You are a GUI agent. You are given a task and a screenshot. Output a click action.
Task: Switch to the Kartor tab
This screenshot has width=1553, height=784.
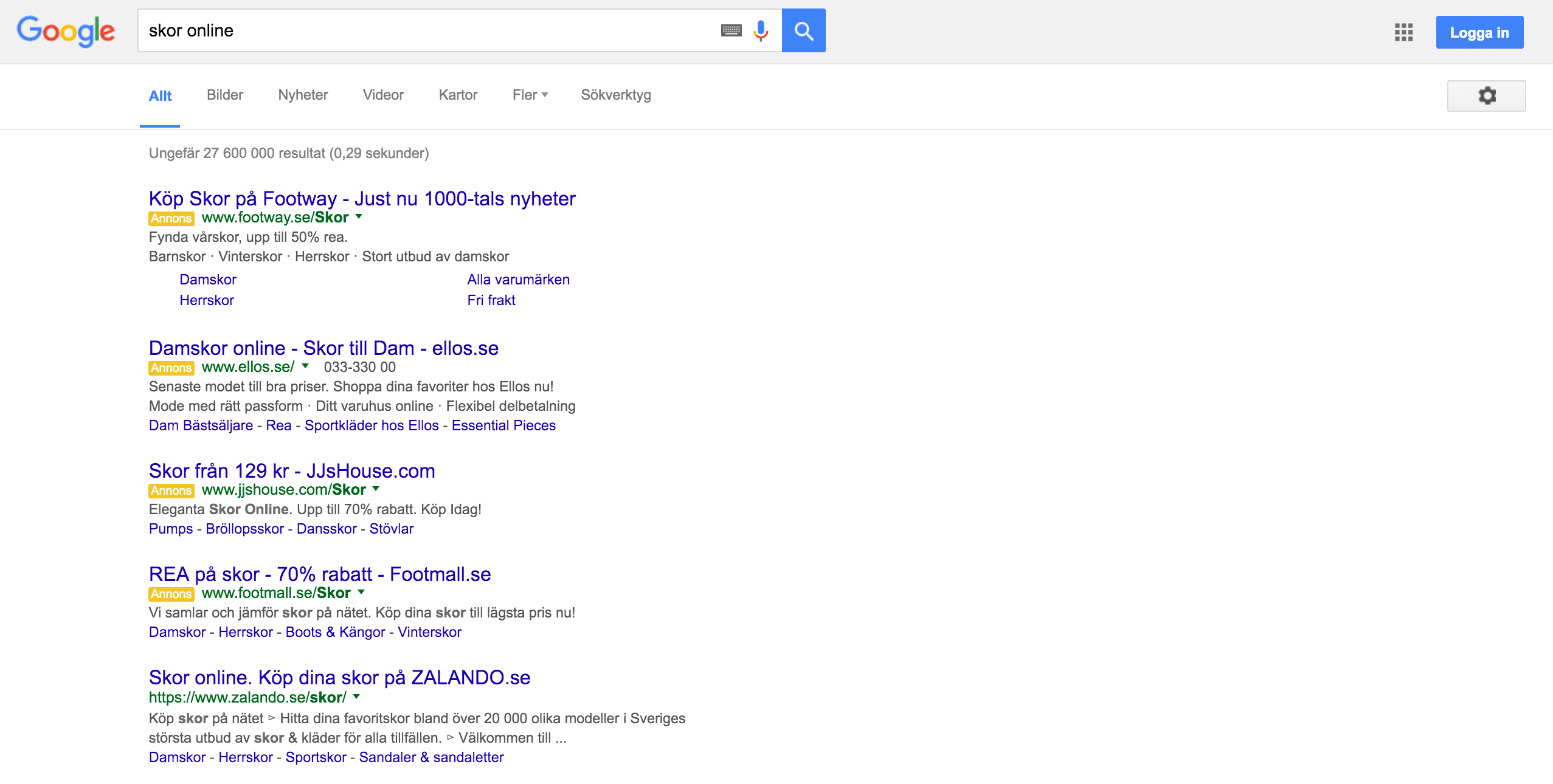pos(458,95)
